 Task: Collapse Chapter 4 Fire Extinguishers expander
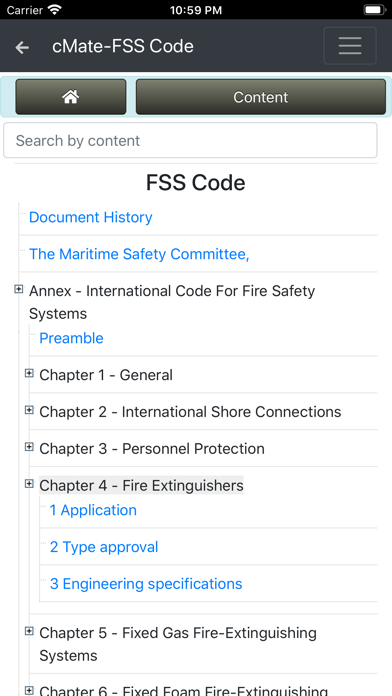[29, 484]
